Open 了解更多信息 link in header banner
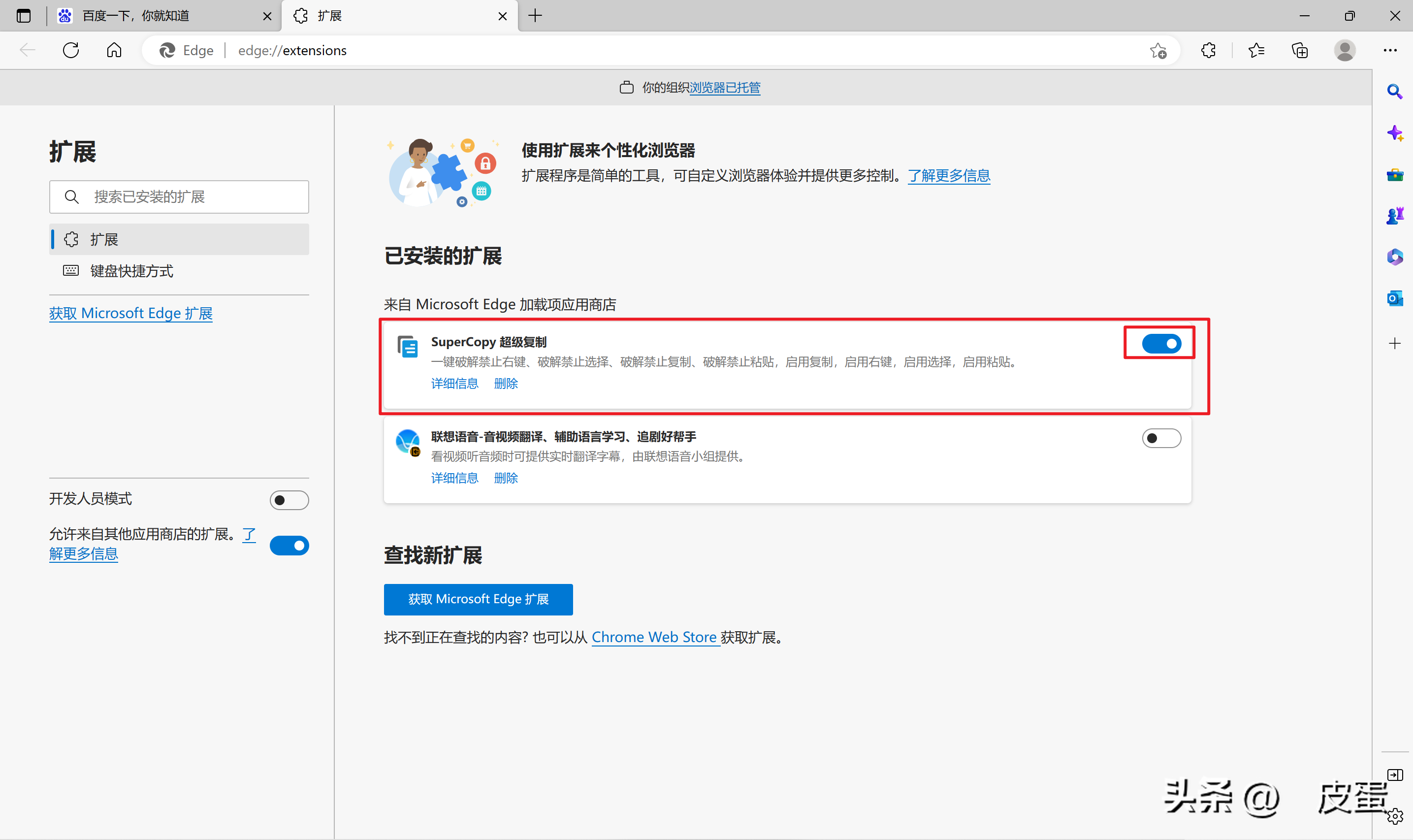1413x840 pixels. pos(949,176)
